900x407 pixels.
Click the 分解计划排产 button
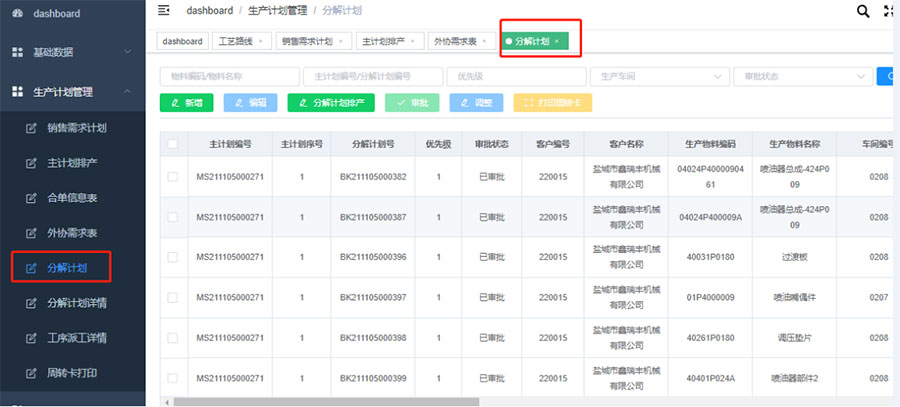click(331, 102)
